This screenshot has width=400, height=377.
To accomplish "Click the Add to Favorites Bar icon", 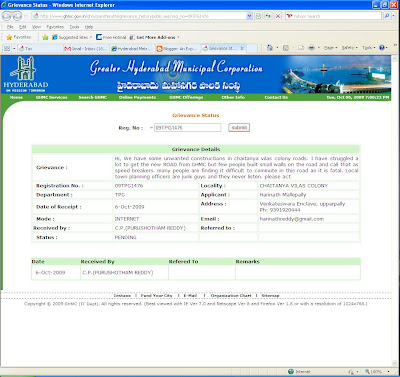I will pos(45,37).
